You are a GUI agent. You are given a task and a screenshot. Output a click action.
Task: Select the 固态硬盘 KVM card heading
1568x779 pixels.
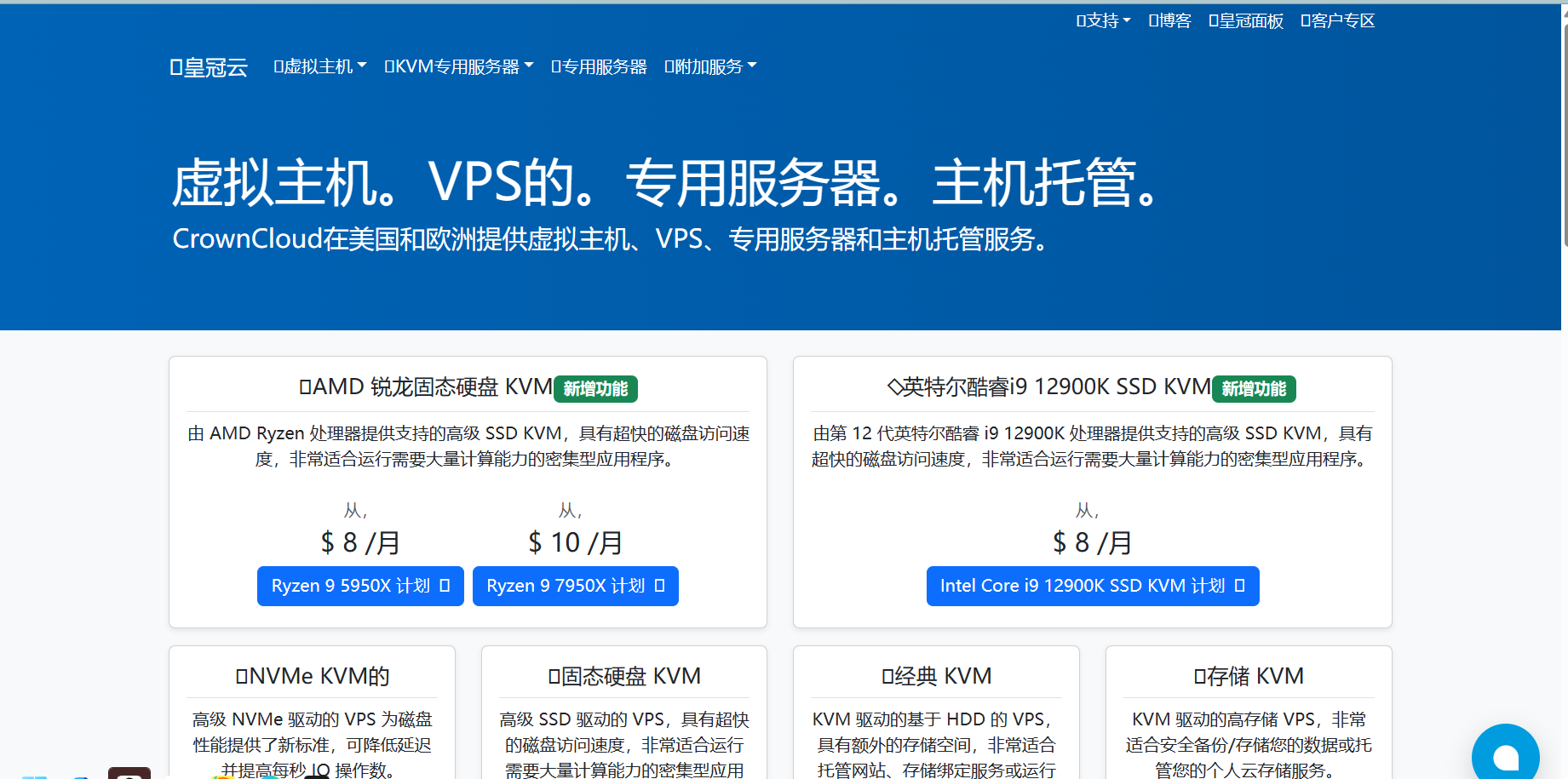pos(623,676)
